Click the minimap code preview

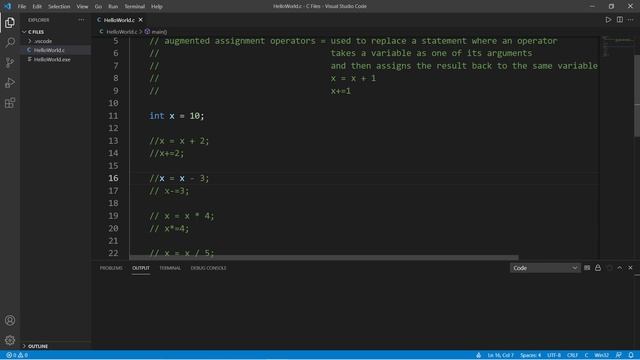pos(617,46)
